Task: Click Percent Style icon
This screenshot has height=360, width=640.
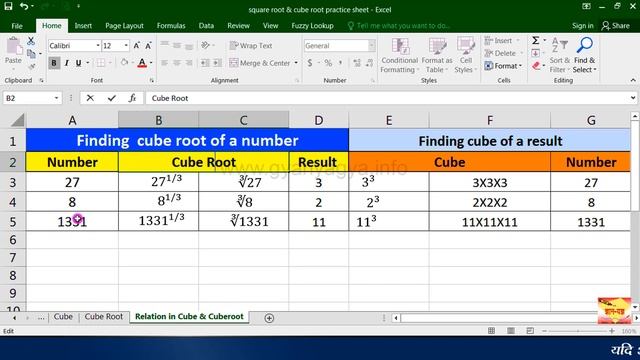Action: point(328,63)
